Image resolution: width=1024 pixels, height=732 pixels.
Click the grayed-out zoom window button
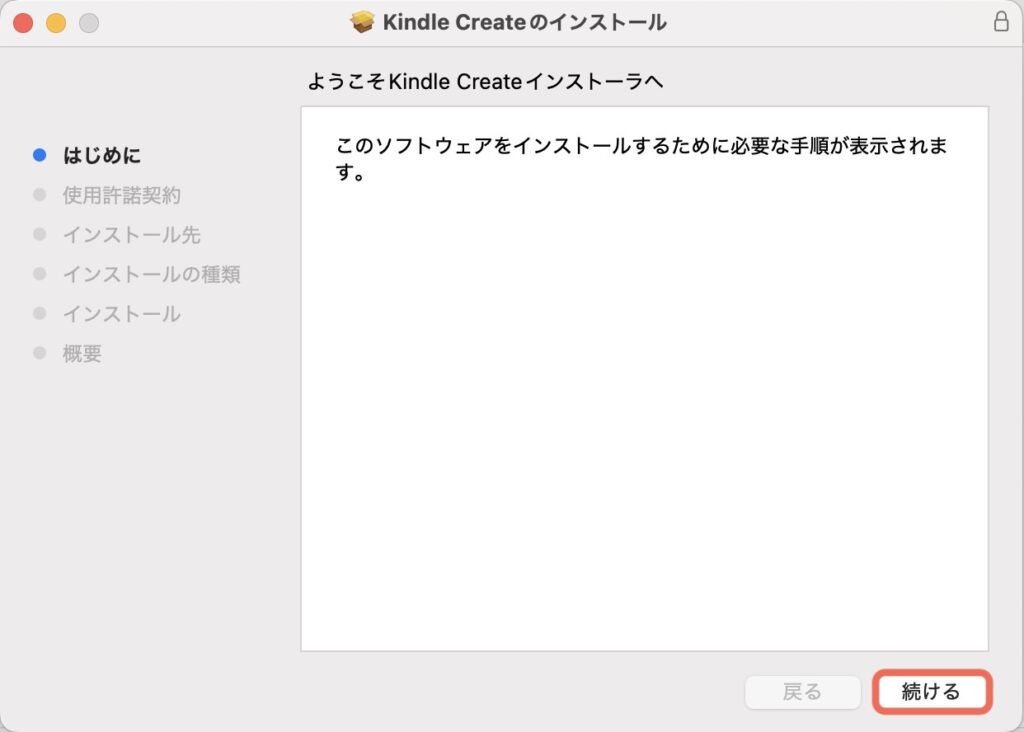(89, 22)
